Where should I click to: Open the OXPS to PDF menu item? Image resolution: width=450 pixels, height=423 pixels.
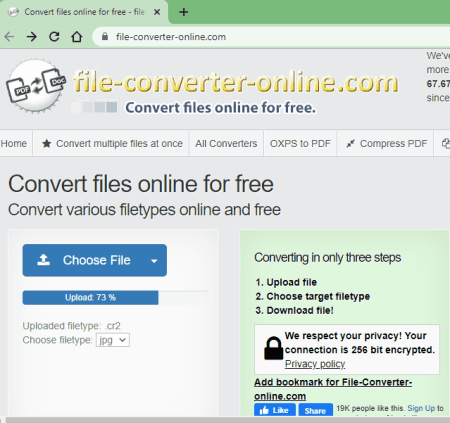[300, 144]
